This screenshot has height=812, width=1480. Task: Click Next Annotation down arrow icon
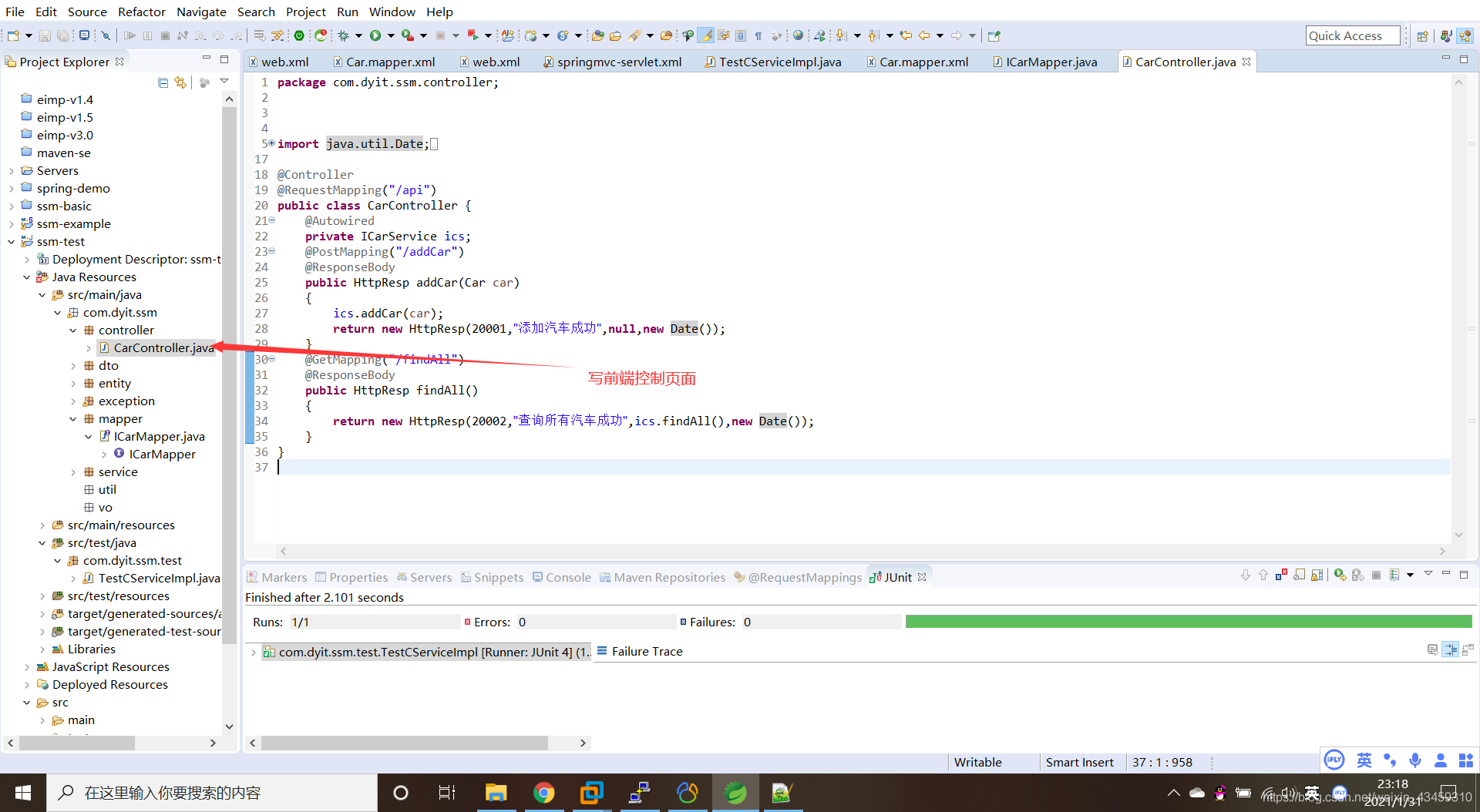coord(841,35)
